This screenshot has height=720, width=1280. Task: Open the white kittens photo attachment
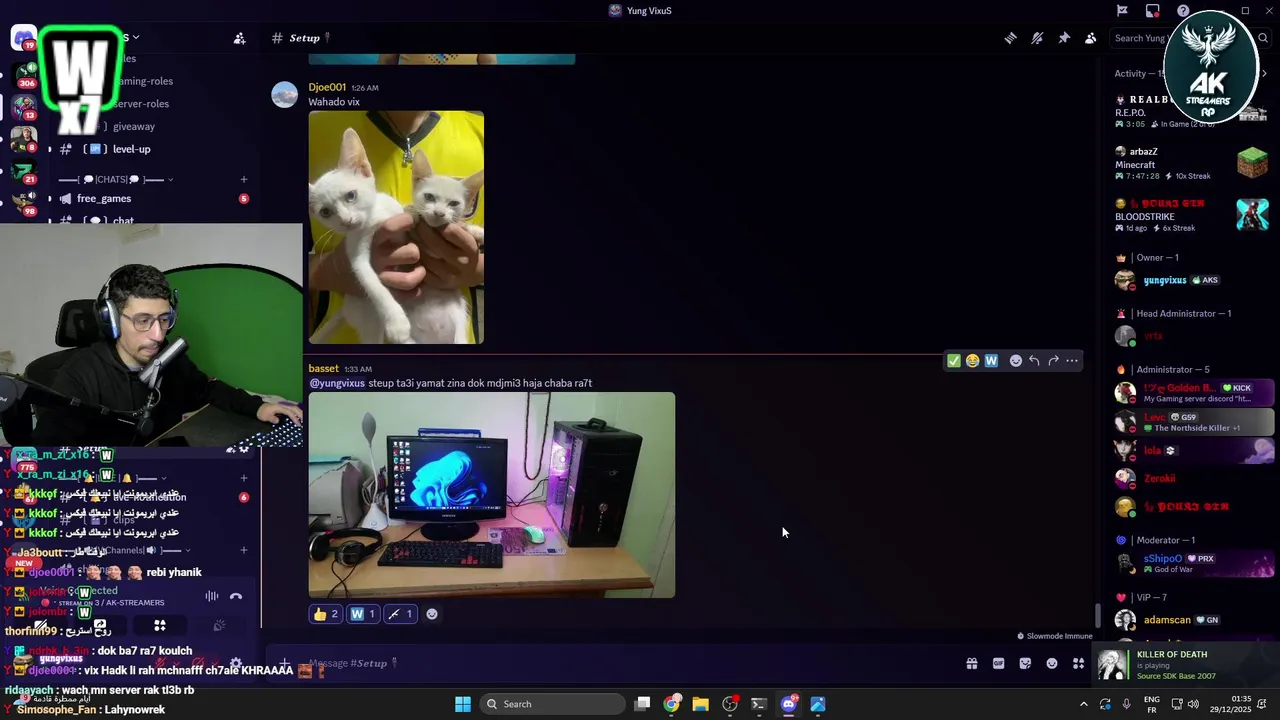click(x=396, y=227)
